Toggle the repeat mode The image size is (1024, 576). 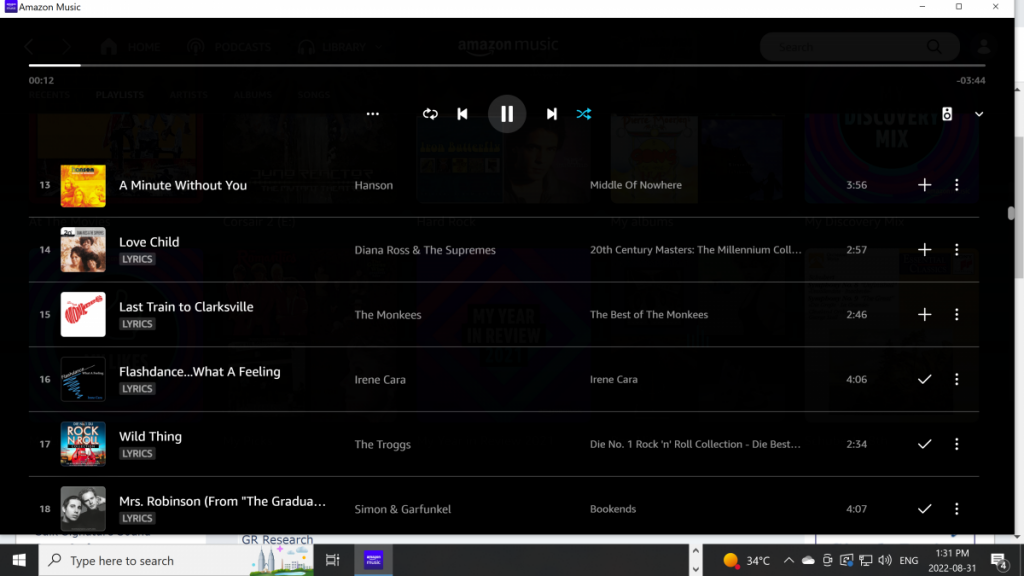tap(430, 114)
